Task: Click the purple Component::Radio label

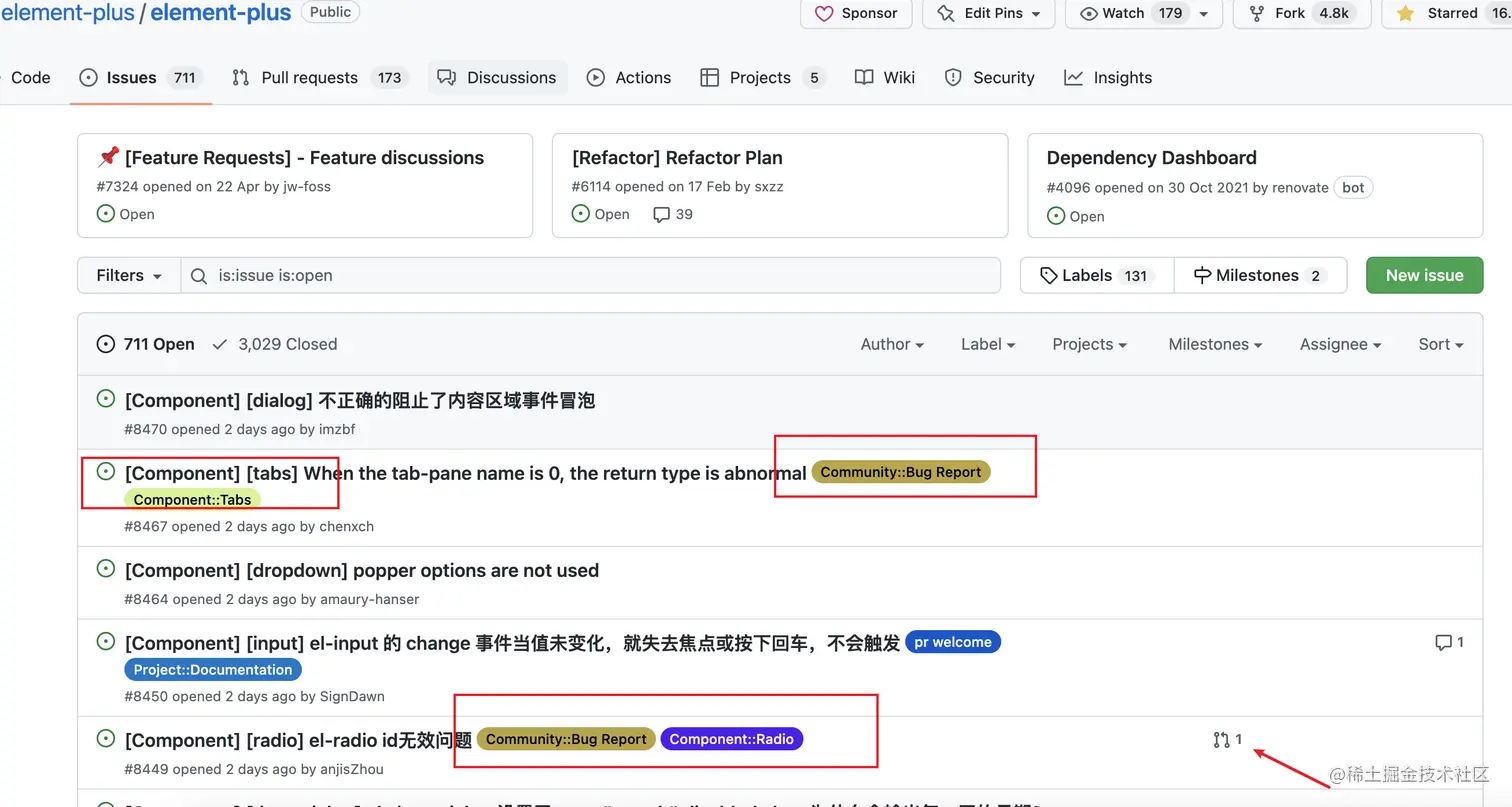Action: pos(732,739)
